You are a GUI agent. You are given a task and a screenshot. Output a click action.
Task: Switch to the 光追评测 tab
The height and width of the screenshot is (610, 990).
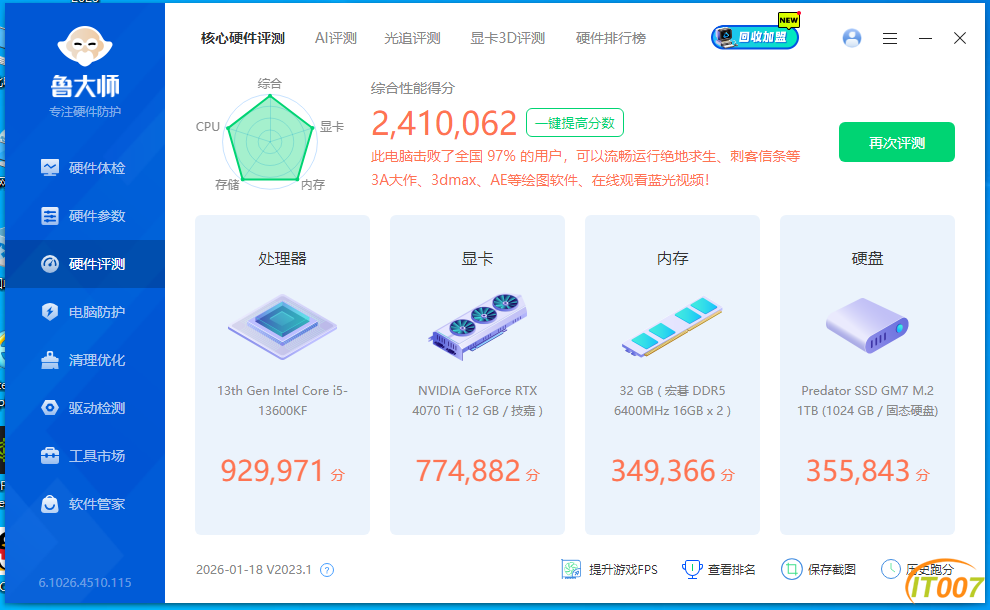tap(412, 38)
